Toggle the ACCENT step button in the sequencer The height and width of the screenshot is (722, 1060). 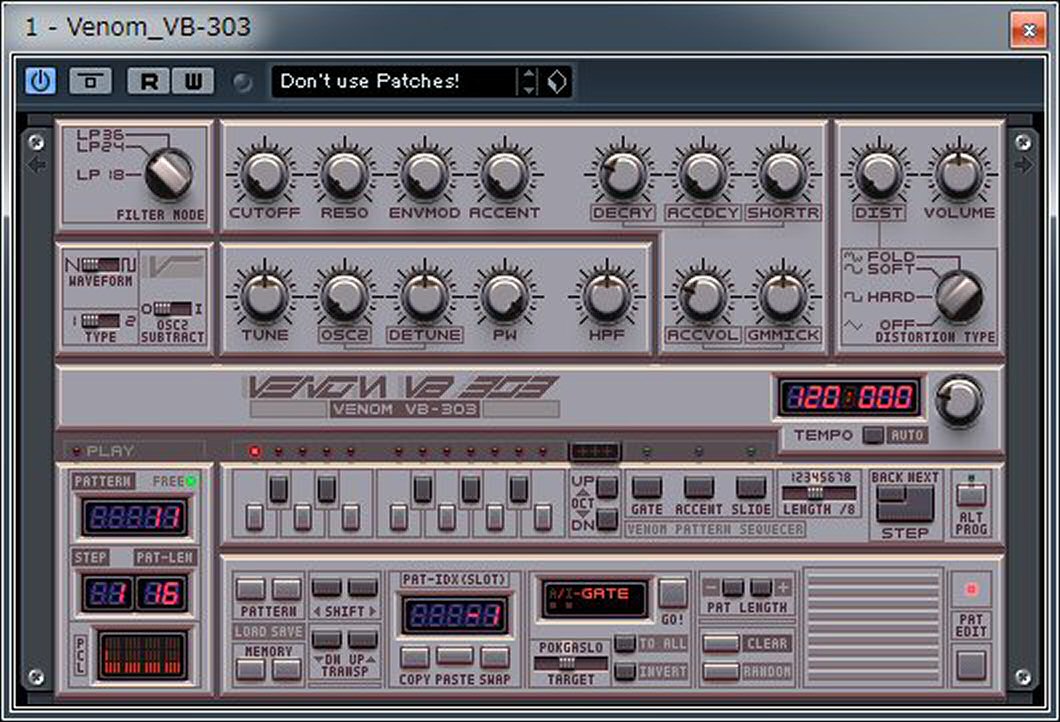698,487
